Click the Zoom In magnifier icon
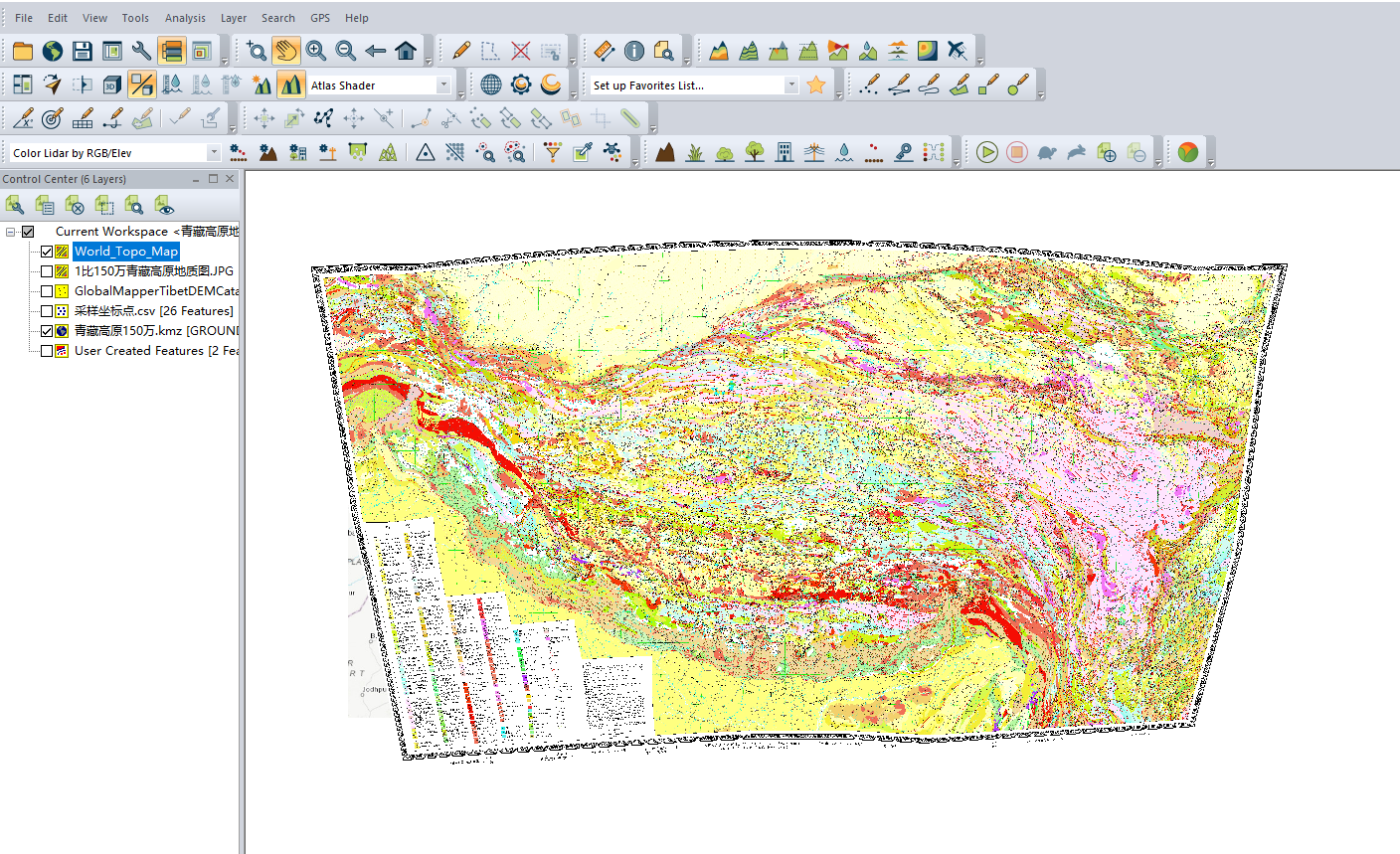This screenshot has width=1400, height=854. tap(316, 51)
